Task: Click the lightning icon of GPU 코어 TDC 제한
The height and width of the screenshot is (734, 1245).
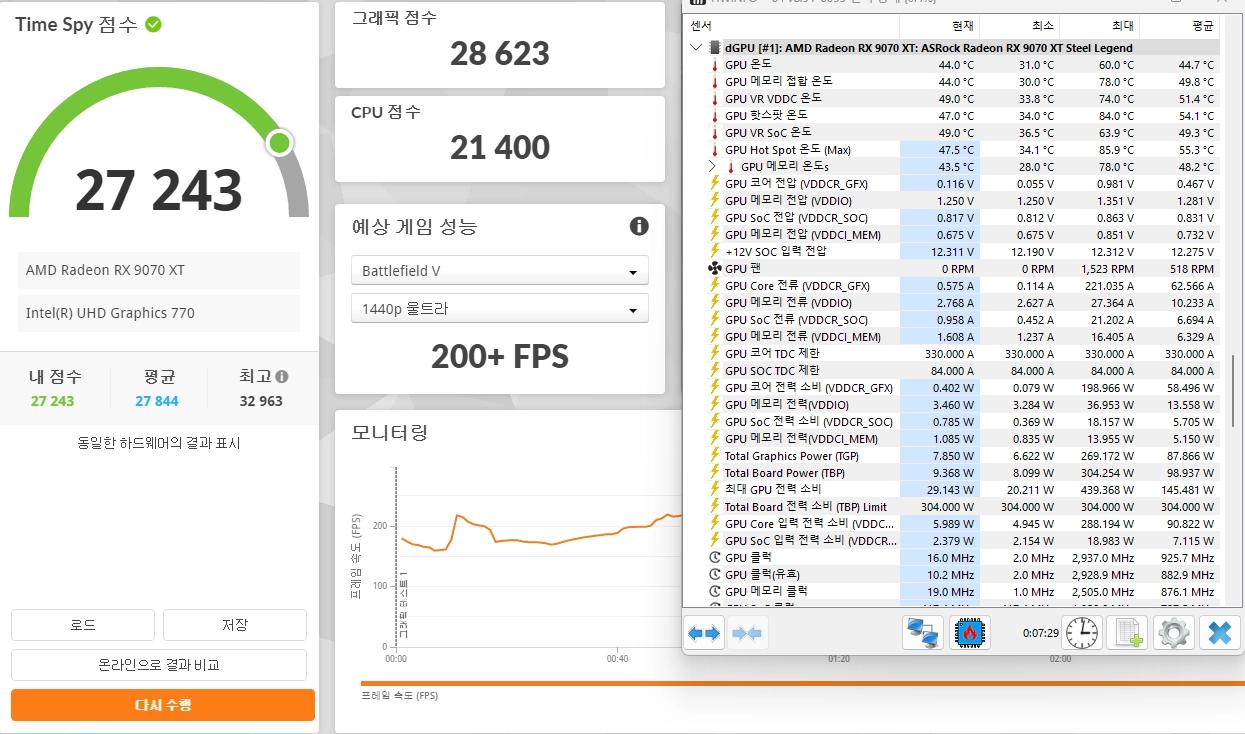Action: pos(714,354)
